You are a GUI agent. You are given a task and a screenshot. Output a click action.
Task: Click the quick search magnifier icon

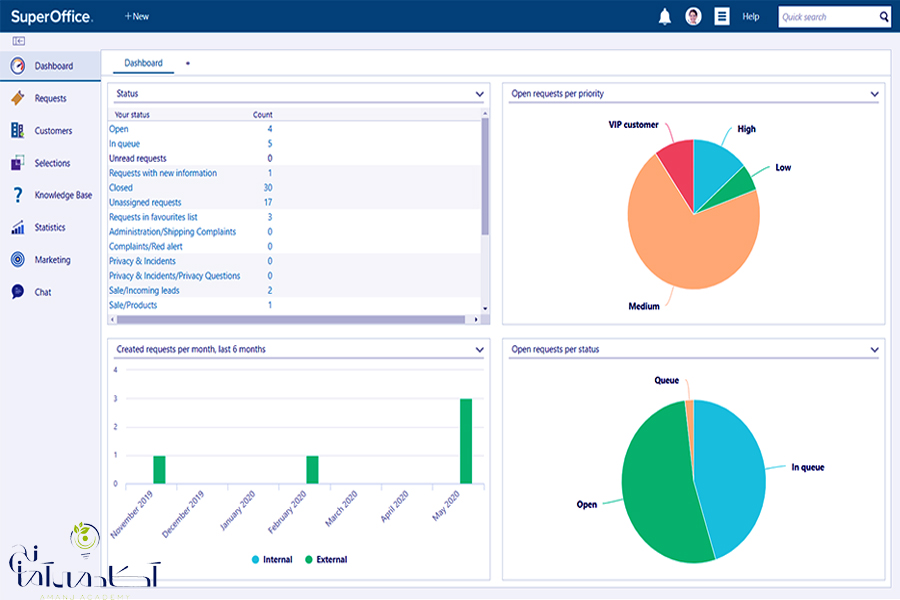(884, 17)
